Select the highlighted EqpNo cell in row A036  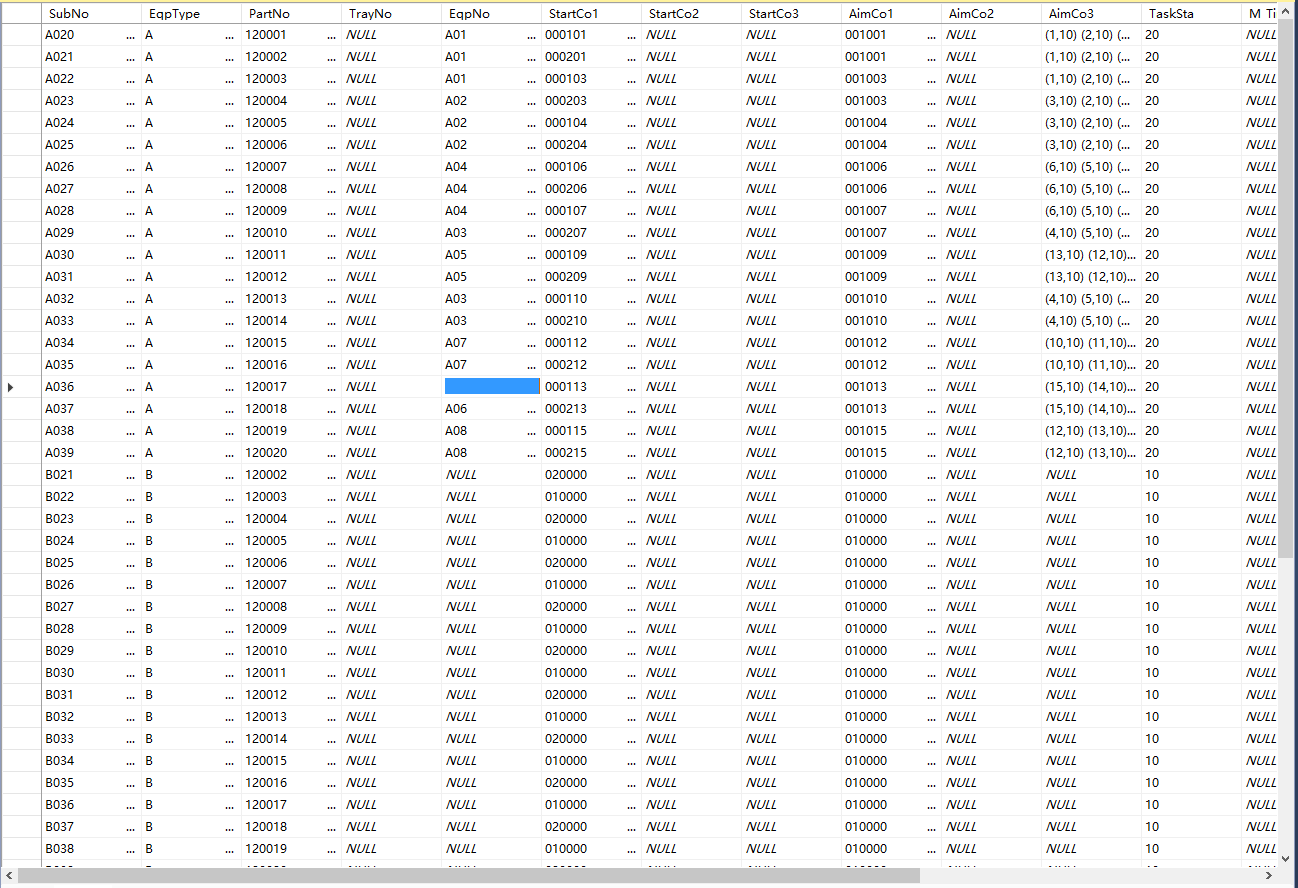[x=491, y=387]
